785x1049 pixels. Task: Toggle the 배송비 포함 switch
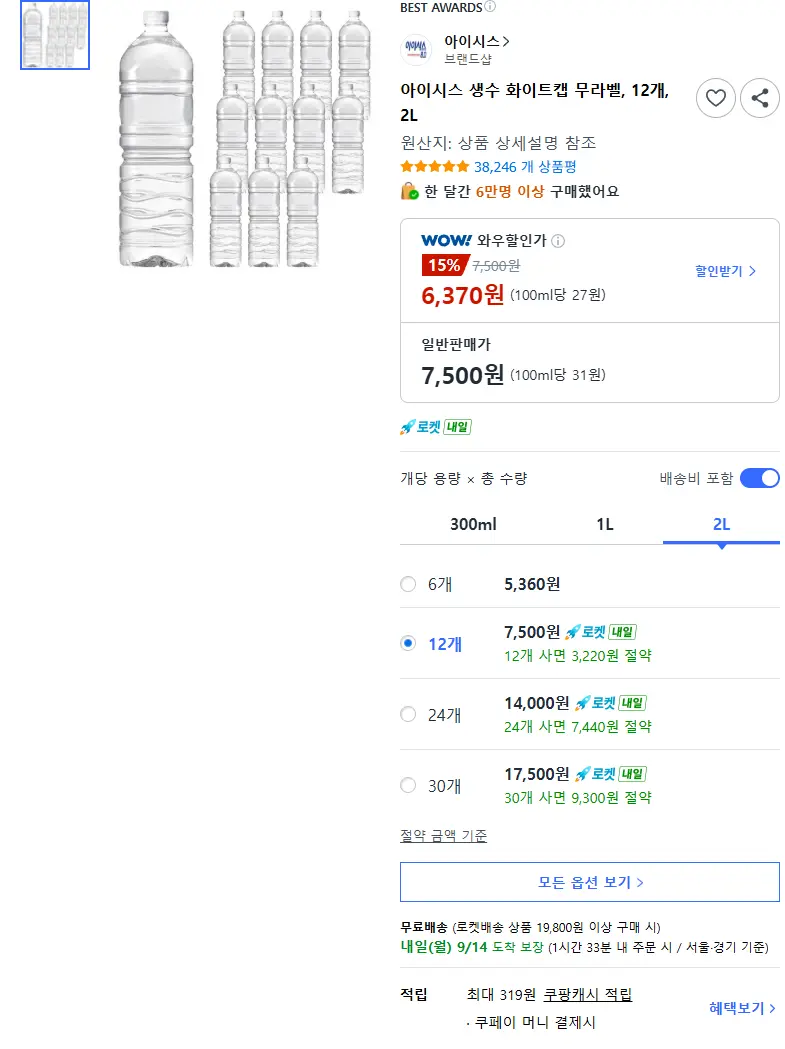[x=760, y=478]
